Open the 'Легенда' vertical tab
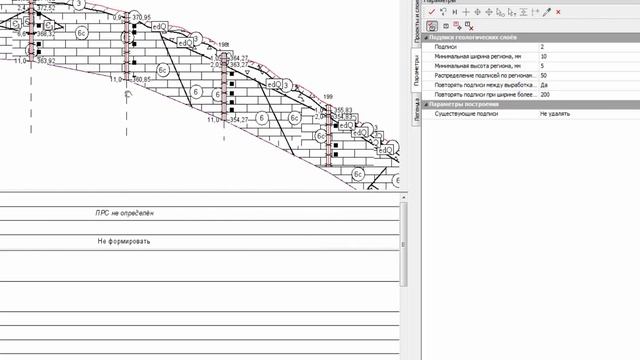Viewport: 640px width, 360px height. pyautogui.click(x=416, y=109)
